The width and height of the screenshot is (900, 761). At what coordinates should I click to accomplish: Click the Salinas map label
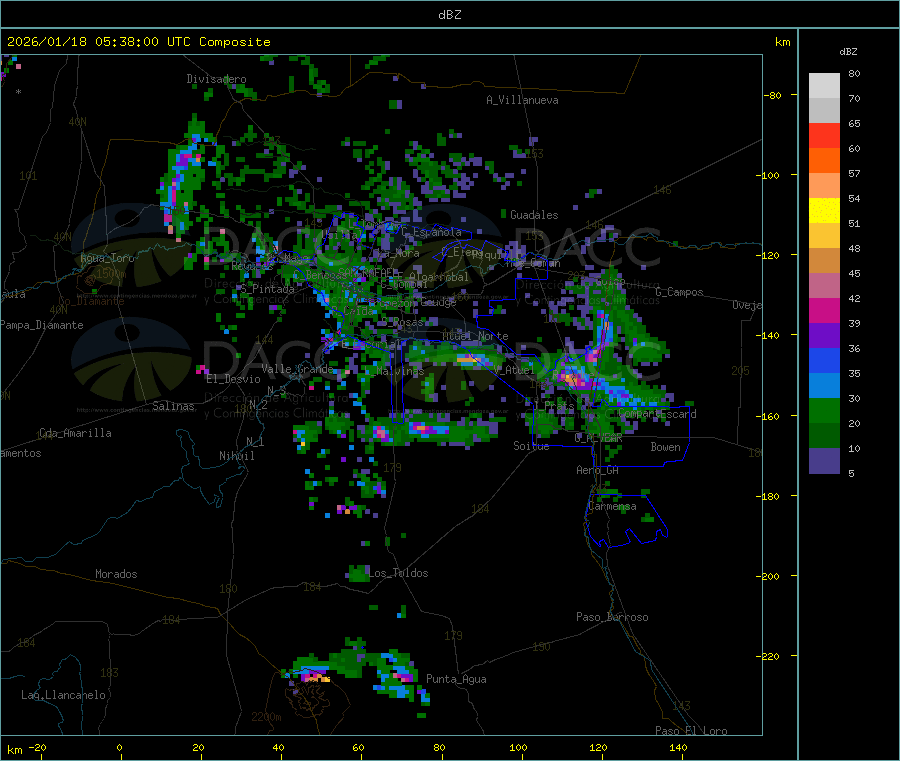click(x=173, y=406)
